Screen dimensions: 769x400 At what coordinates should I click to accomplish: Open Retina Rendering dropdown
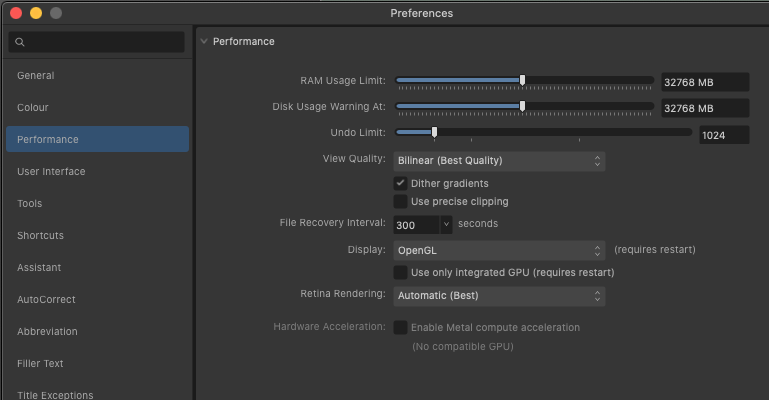coord(499,296)
